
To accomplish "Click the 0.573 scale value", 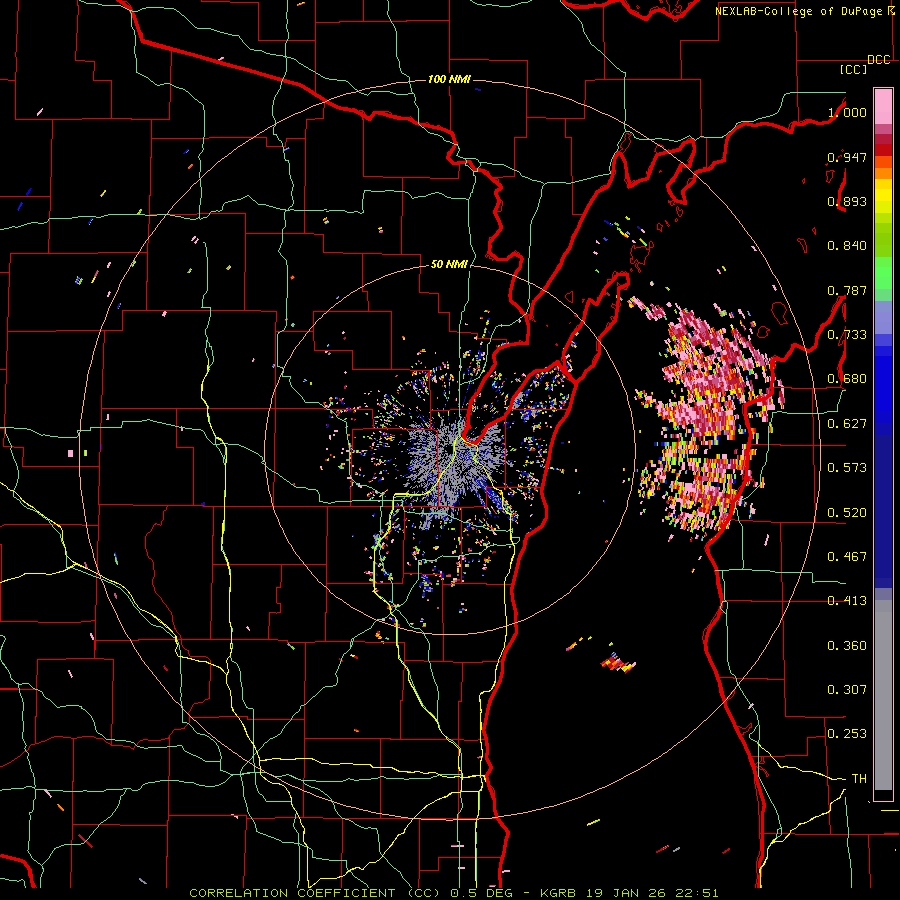I will pyautogui.click(x=847, y=468).
